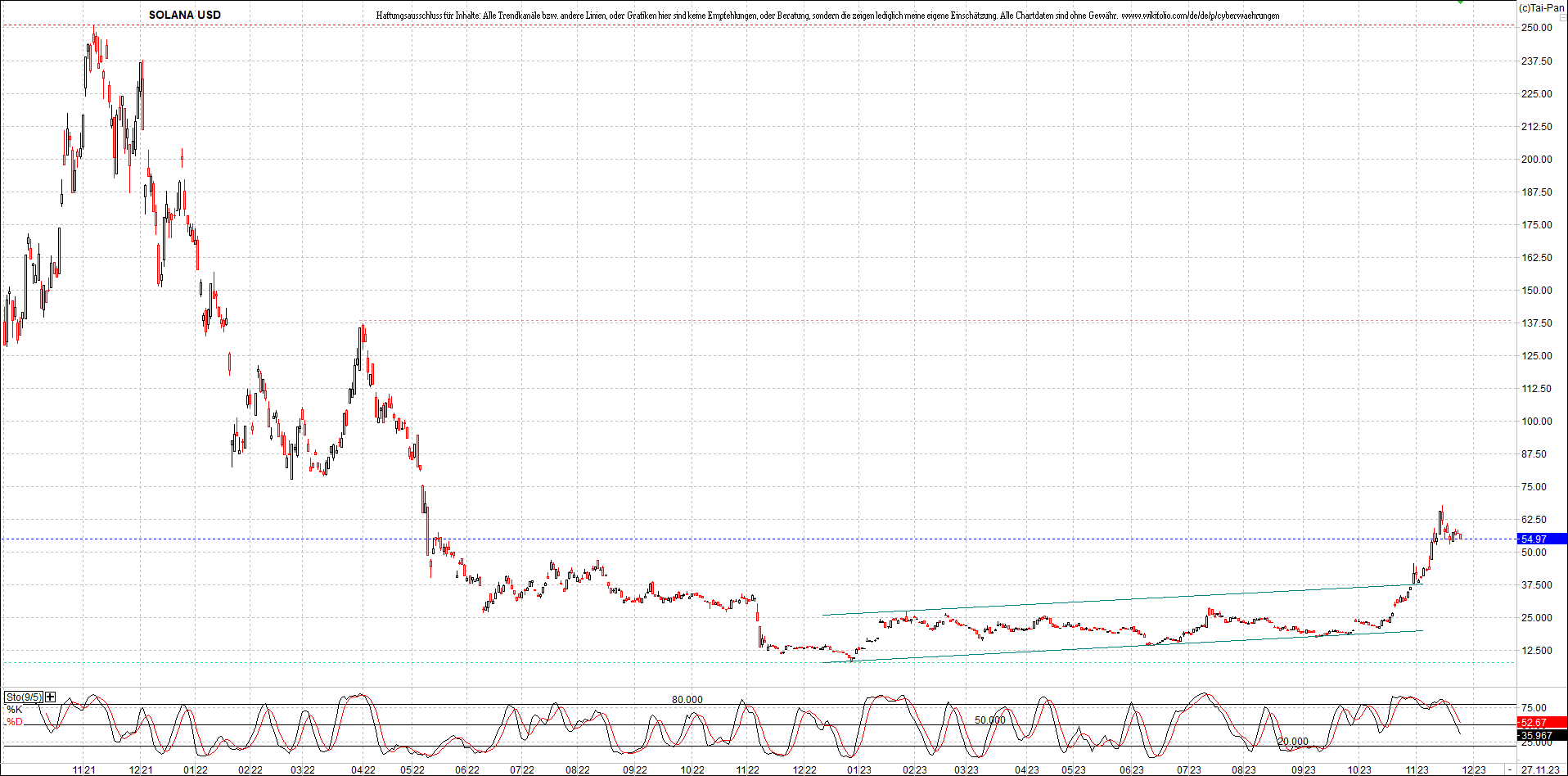
Task: Click the 250.00 price axis label
Action: (x=1536, y=28)
